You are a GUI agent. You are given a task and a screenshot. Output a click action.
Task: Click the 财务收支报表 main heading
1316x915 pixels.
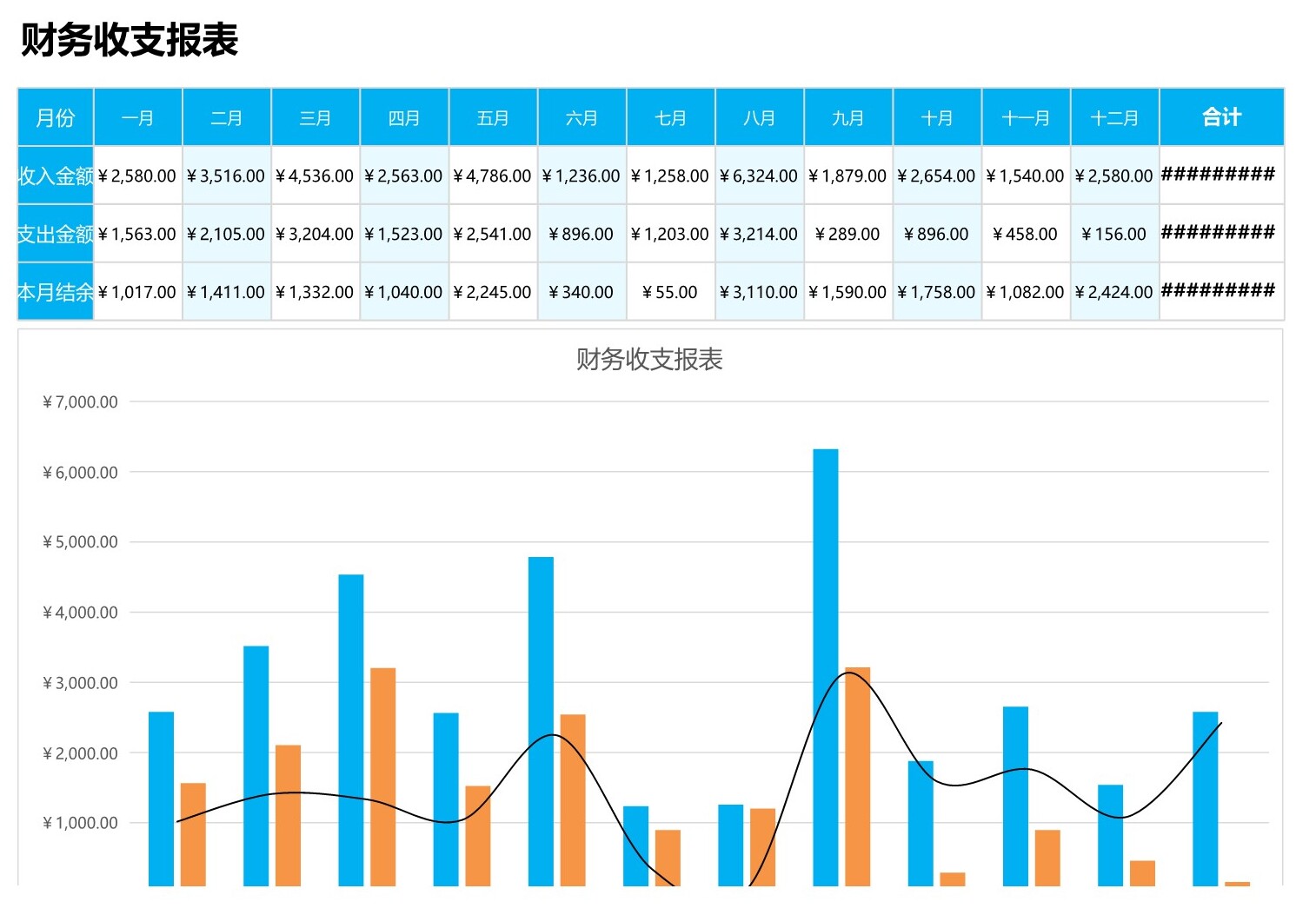click(x=129, y=40)
